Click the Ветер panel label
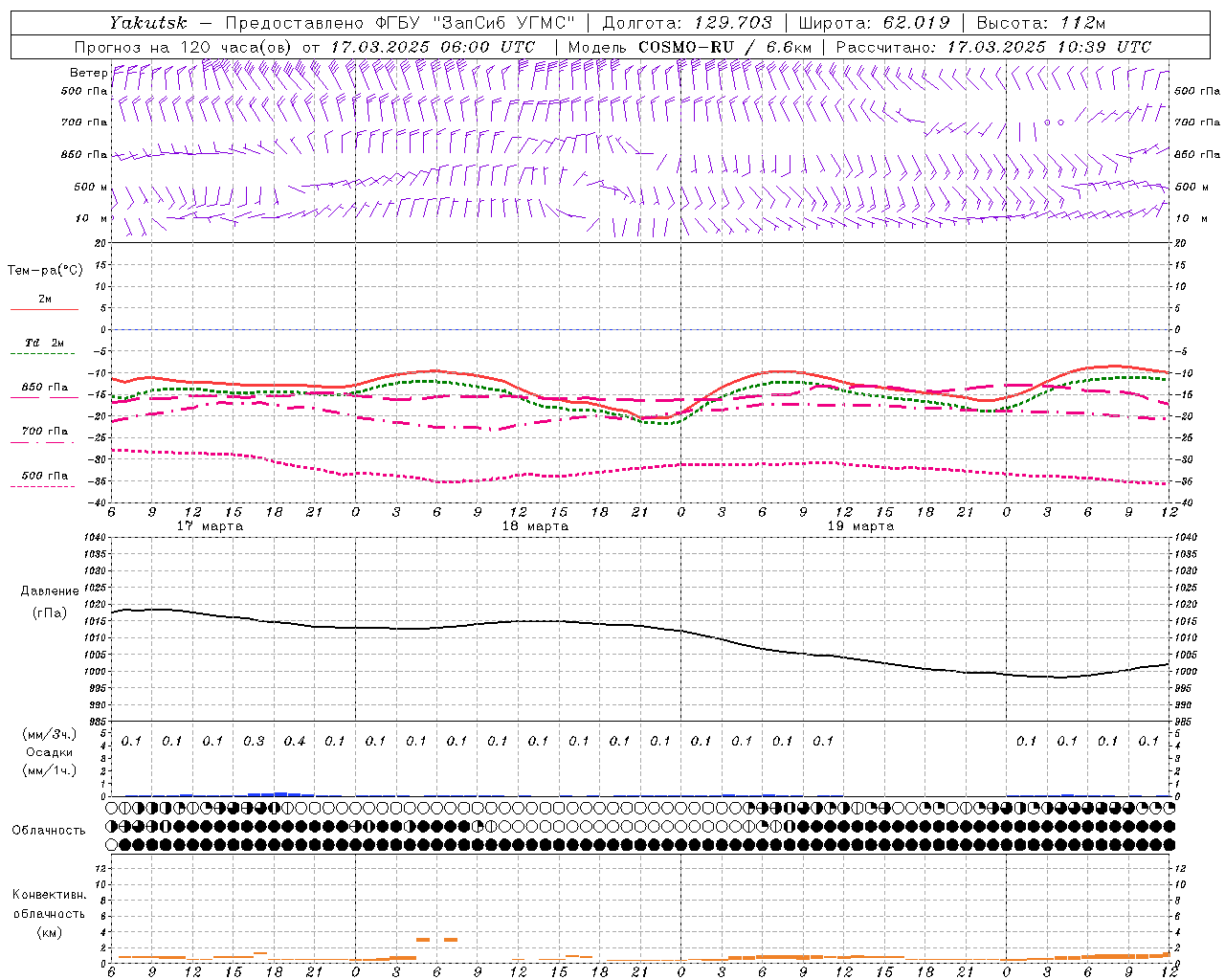The height and width of the screenshot is (980, 1225). 88,73
